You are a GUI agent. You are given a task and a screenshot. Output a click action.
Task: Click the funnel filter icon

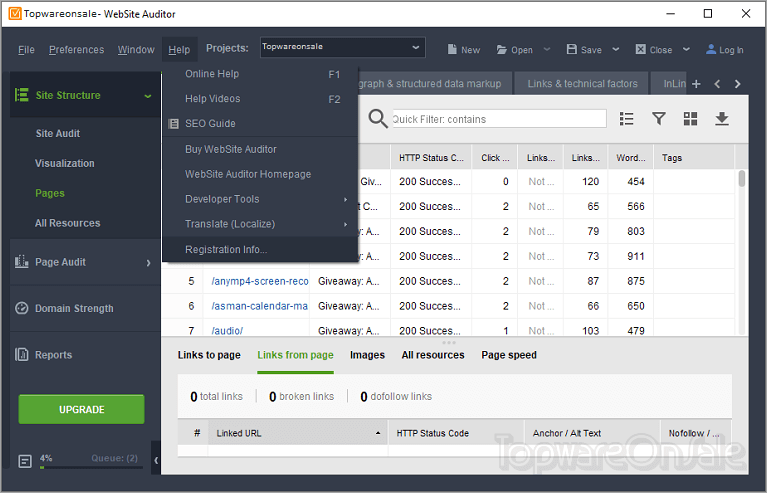point(659,118)
